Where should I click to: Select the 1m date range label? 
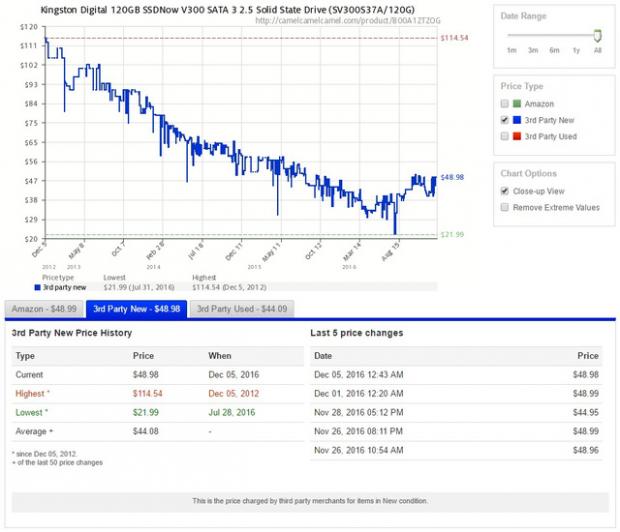tap(511, 50)
